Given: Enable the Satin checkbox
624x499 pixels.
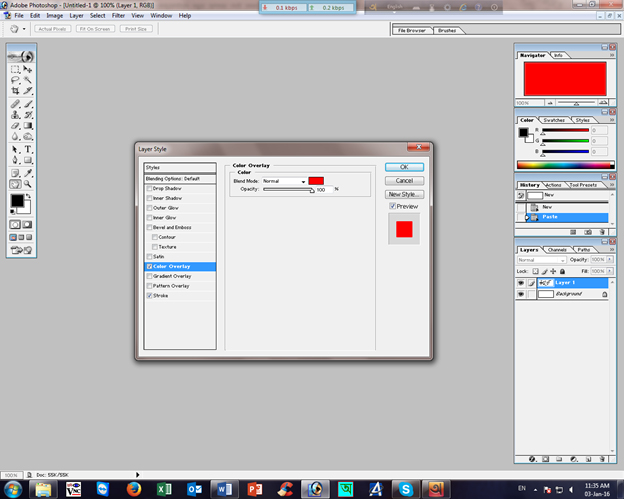Looking at the screenshot, I should click(150, 257).
